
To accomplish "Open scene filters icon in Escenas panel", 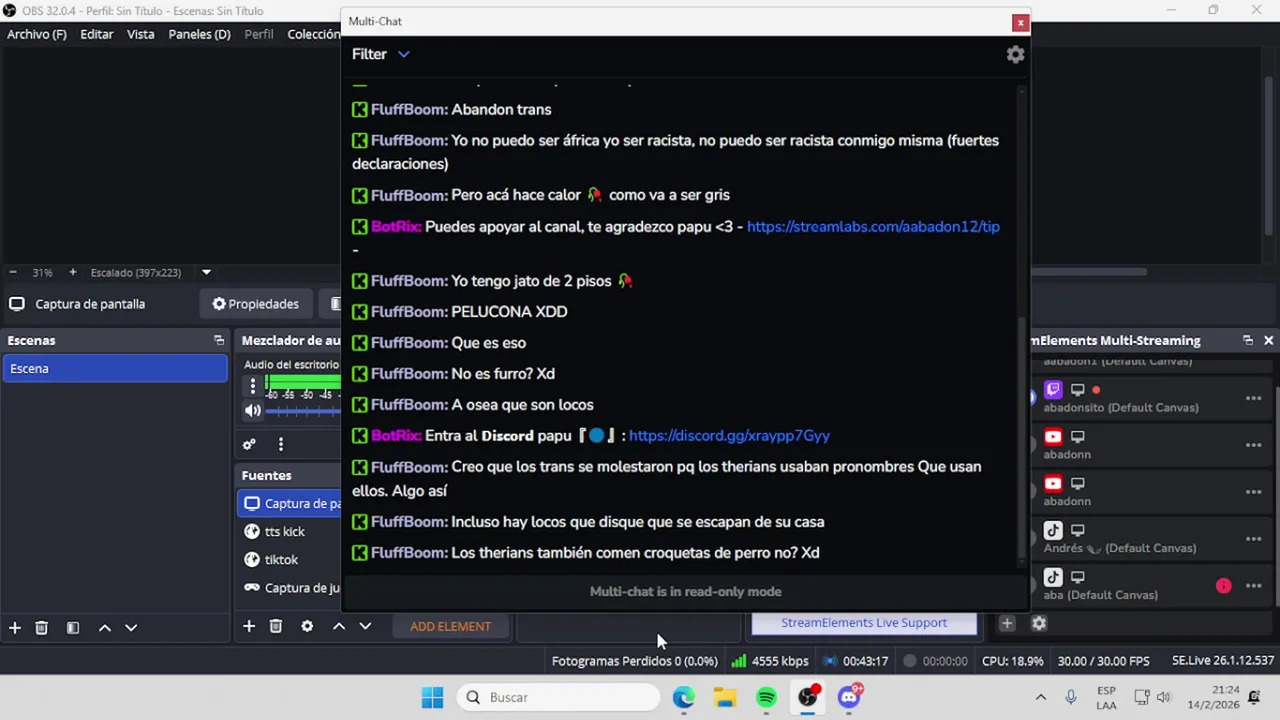I will (x=73, y=627).
